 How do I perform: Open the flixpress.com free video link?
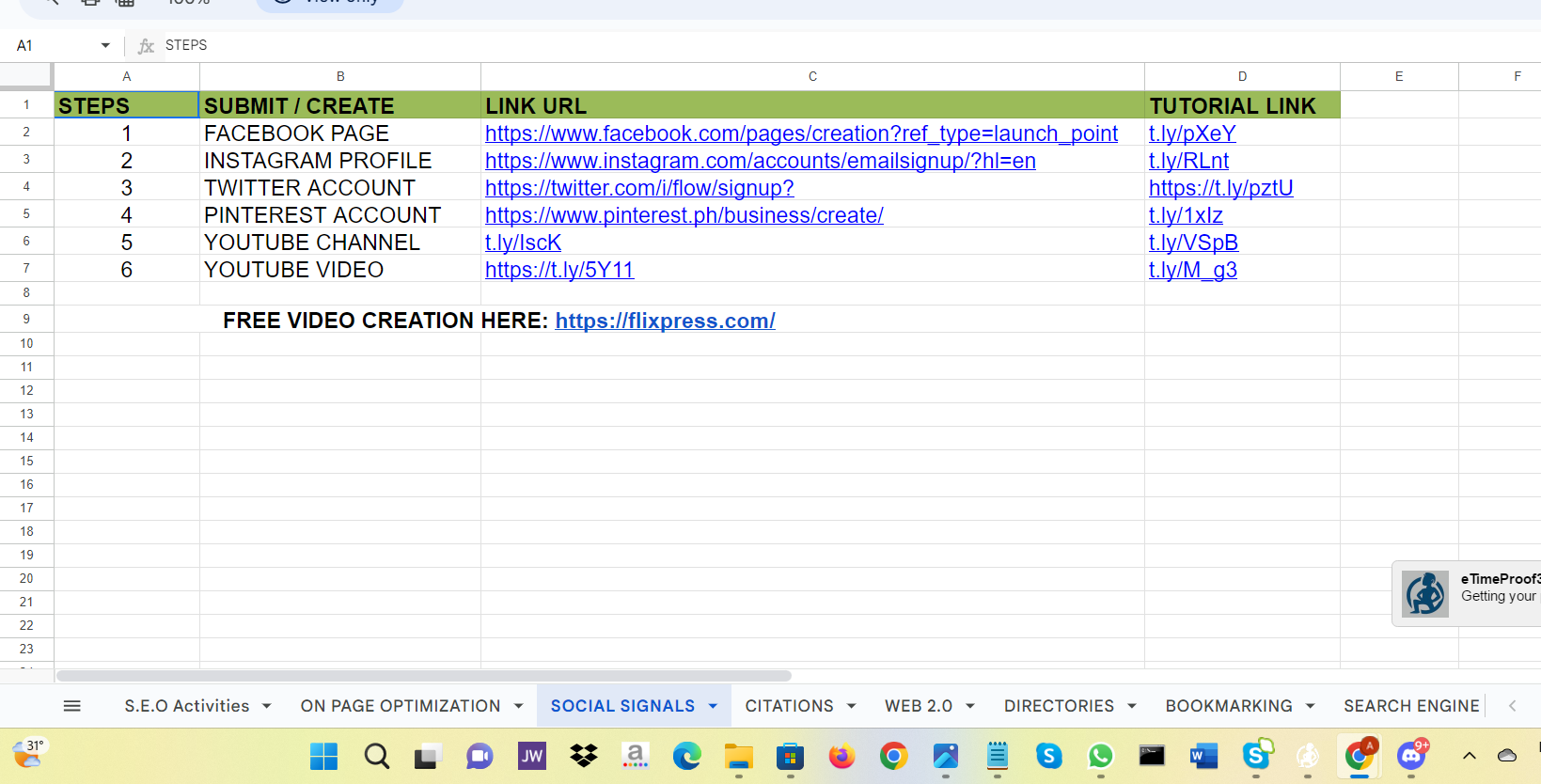point(666,321)
